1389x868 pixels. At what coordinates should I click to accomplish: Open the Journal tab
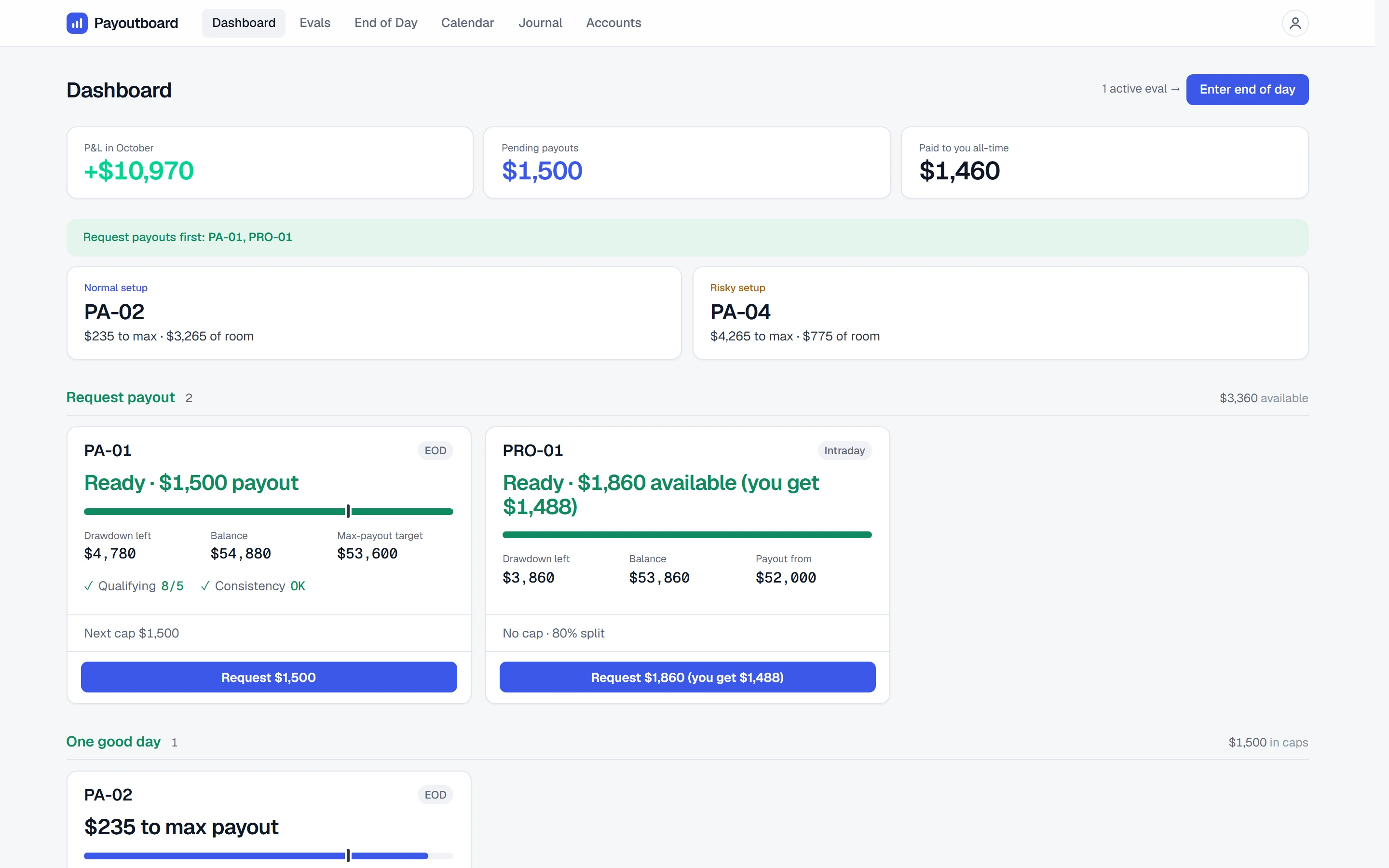point(540,23)
